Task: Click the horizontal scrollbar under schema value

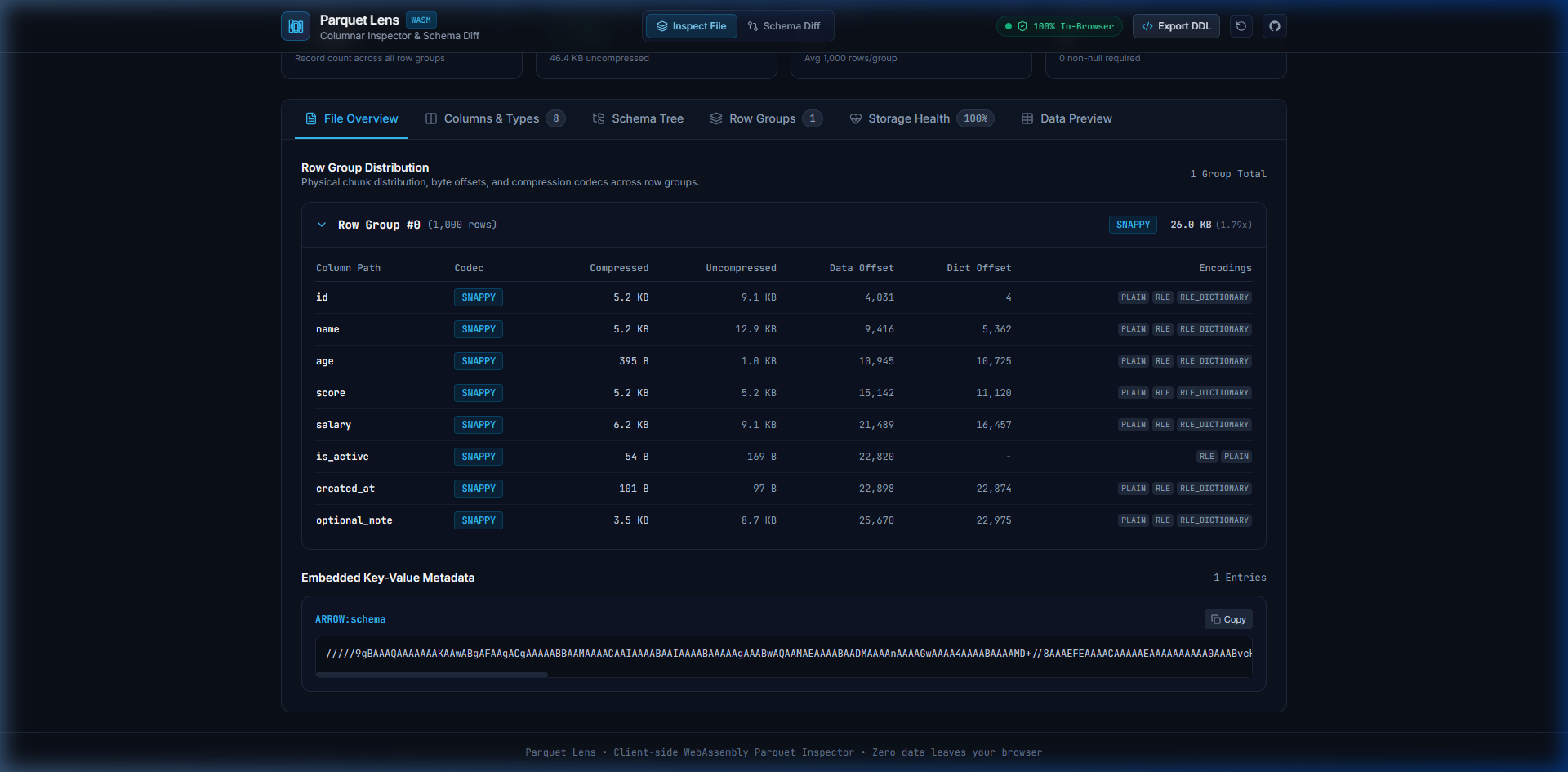Action: pos(432,675)
